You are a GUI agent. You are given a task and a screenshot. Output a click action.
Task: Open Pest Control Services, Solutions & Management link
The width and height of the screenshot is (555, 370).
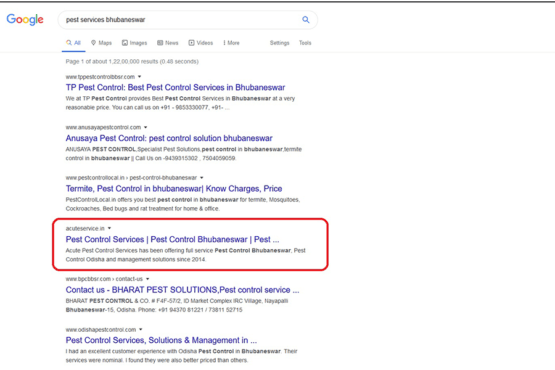pyautogui.click(x=161, y=340)
